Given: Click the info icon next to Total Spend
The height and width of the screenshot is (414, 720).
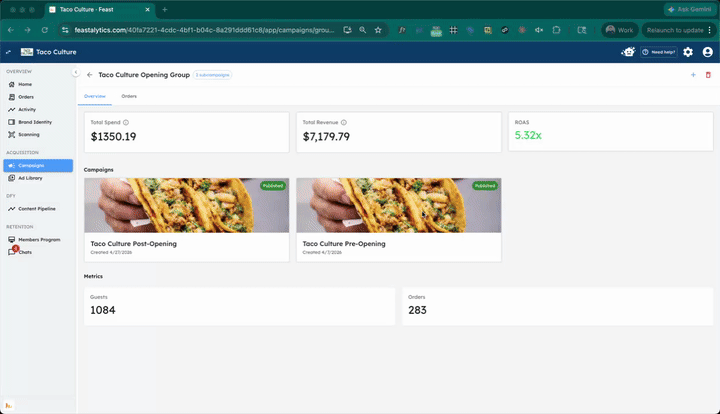Looking at the screenshot, I should (126, 123).
